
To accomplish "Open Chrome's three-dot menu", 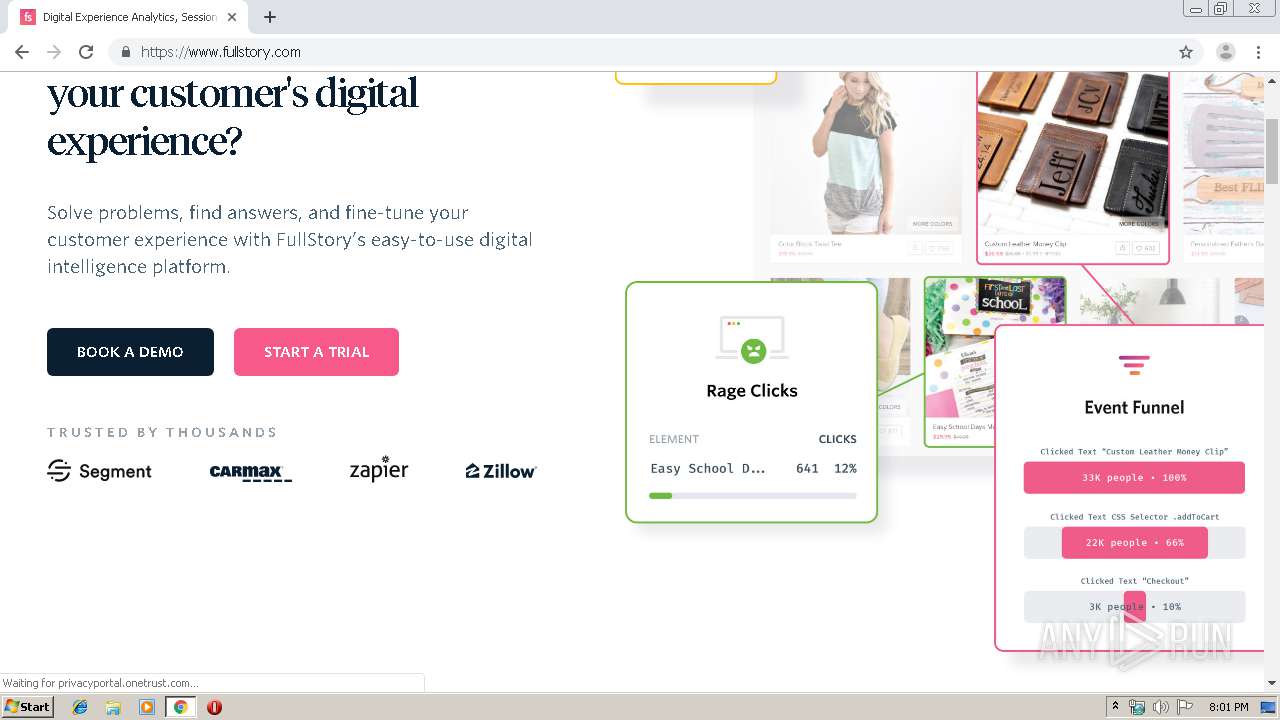I will tap(1258, 52).
